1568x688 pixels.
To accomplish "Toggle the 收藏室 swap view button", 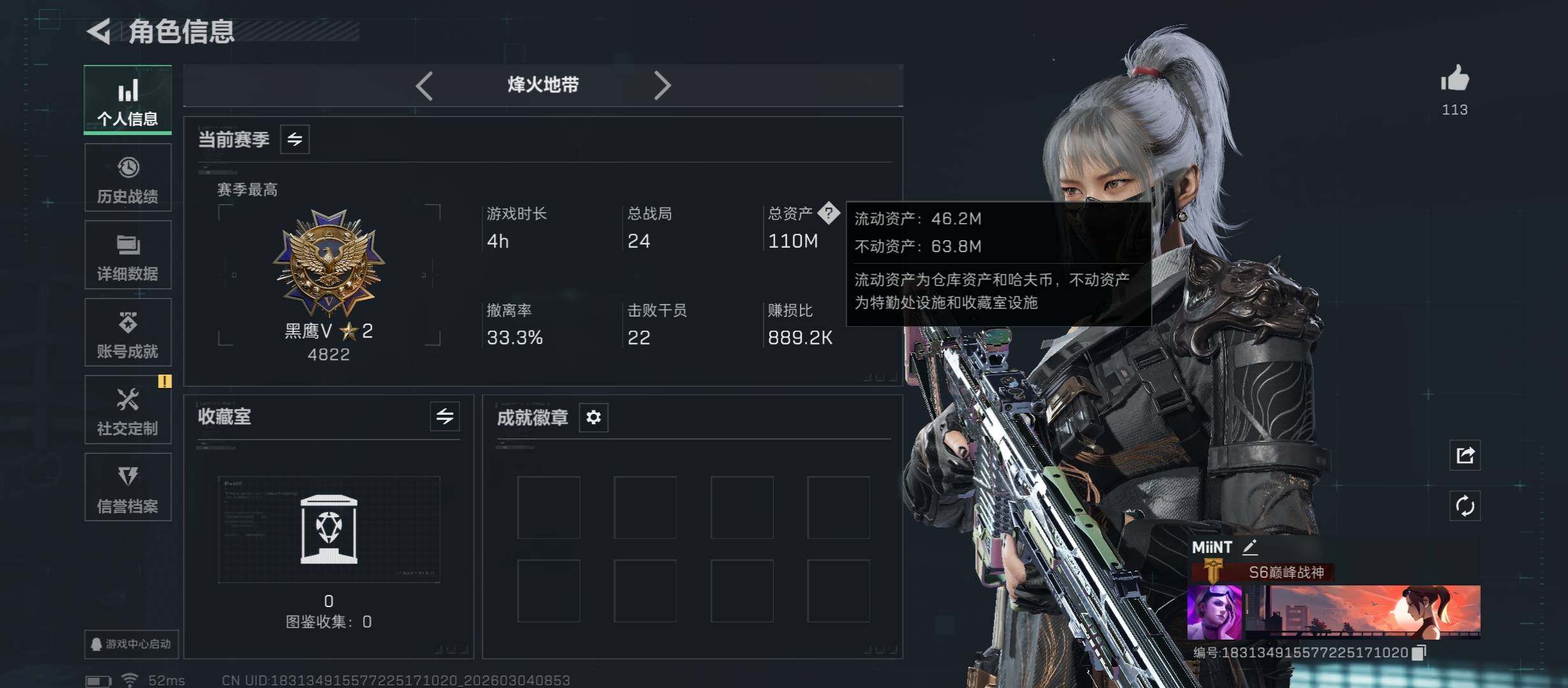I will pos(445,417).
